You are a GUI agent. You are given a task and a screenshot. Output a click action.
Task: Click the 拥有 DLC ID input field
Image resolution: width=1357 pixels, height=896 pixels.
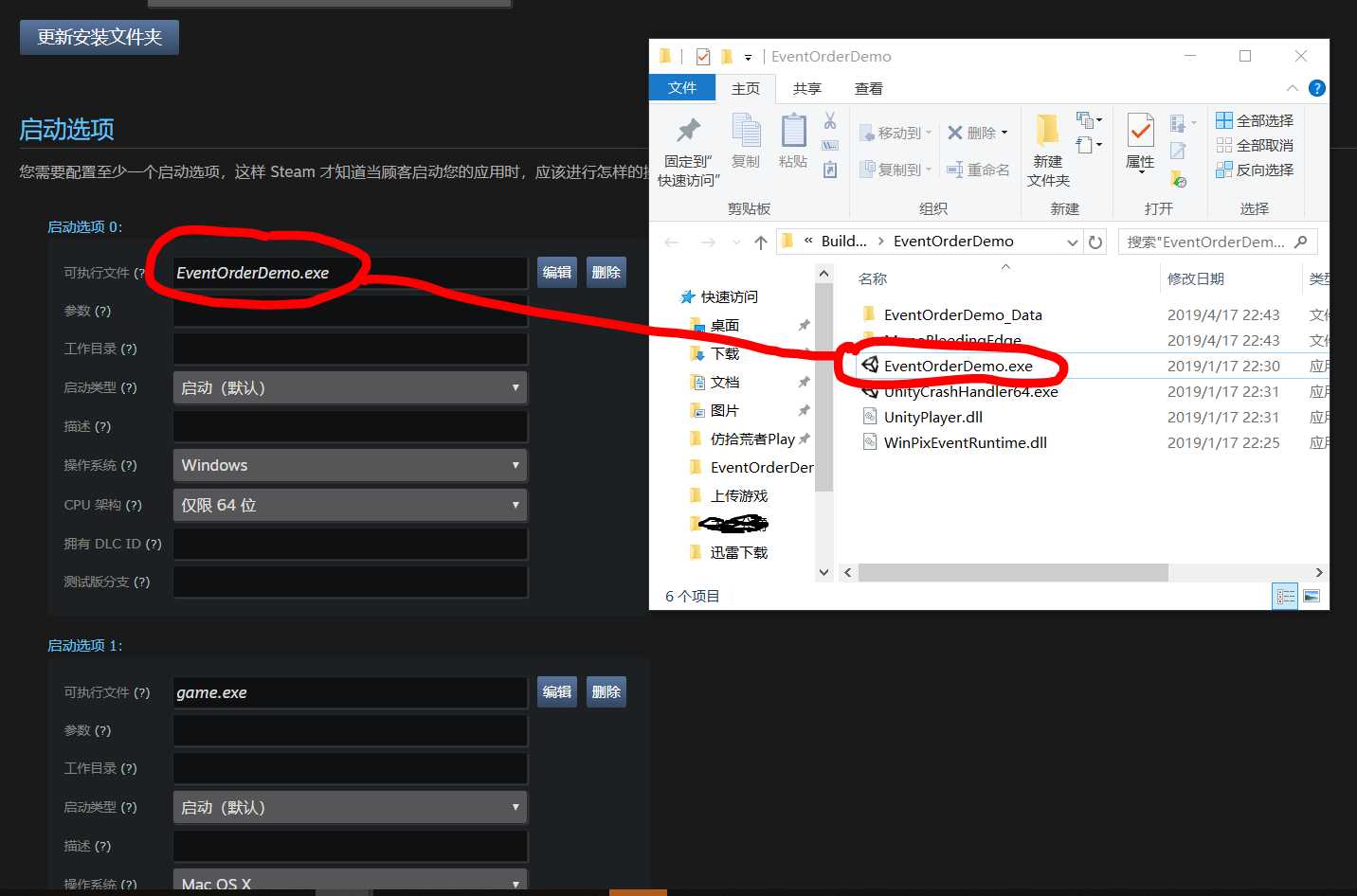351,544
